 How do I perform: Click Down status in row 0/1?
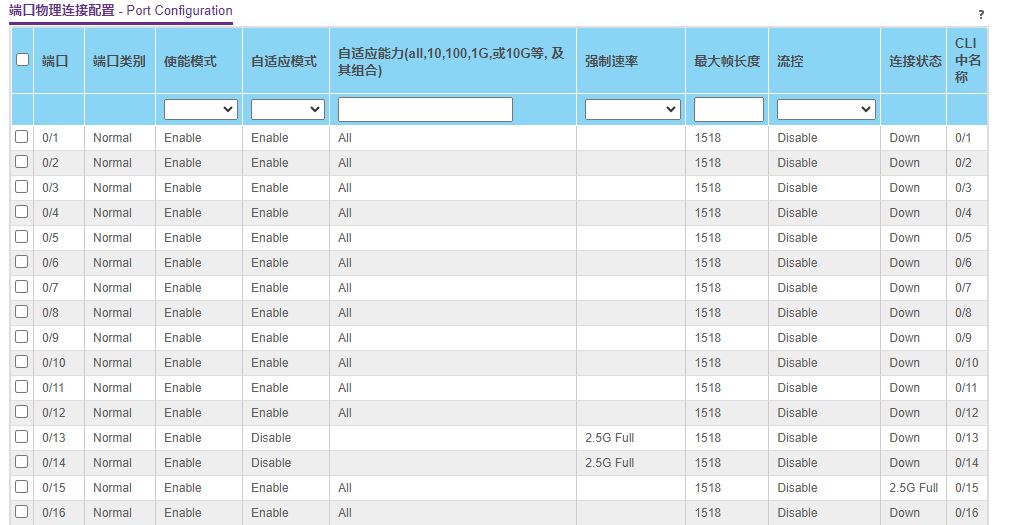[x=905, y=138]
